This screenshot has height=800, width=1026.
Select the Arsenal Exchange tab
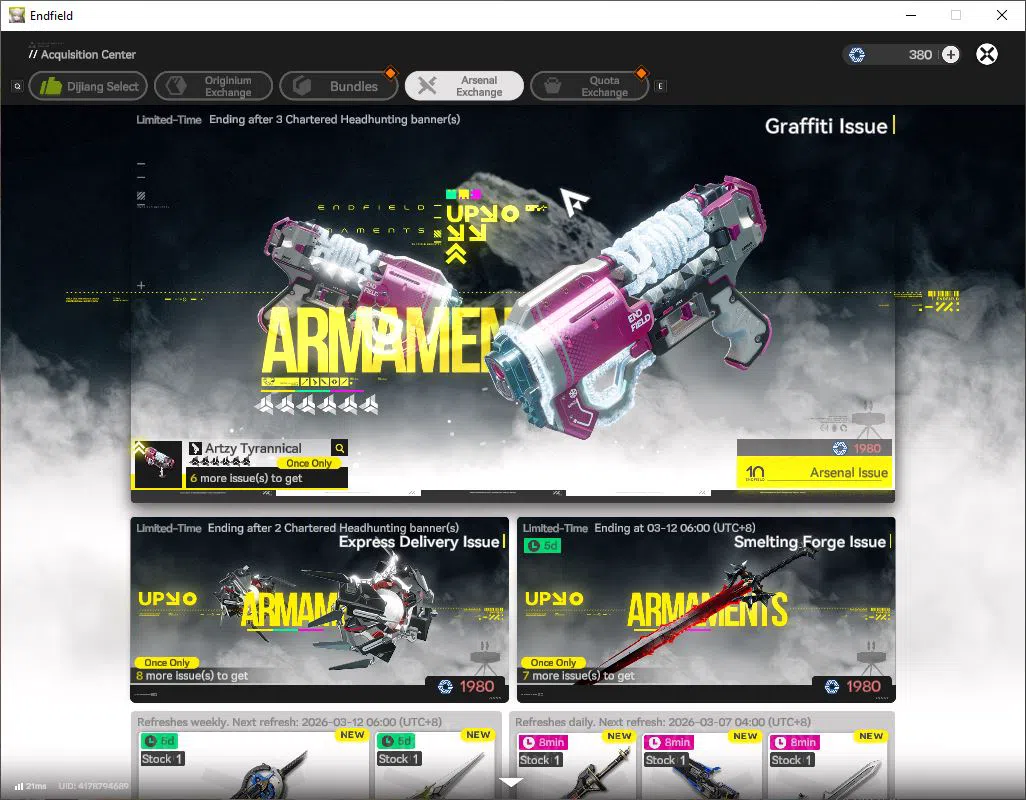(464, 86)
